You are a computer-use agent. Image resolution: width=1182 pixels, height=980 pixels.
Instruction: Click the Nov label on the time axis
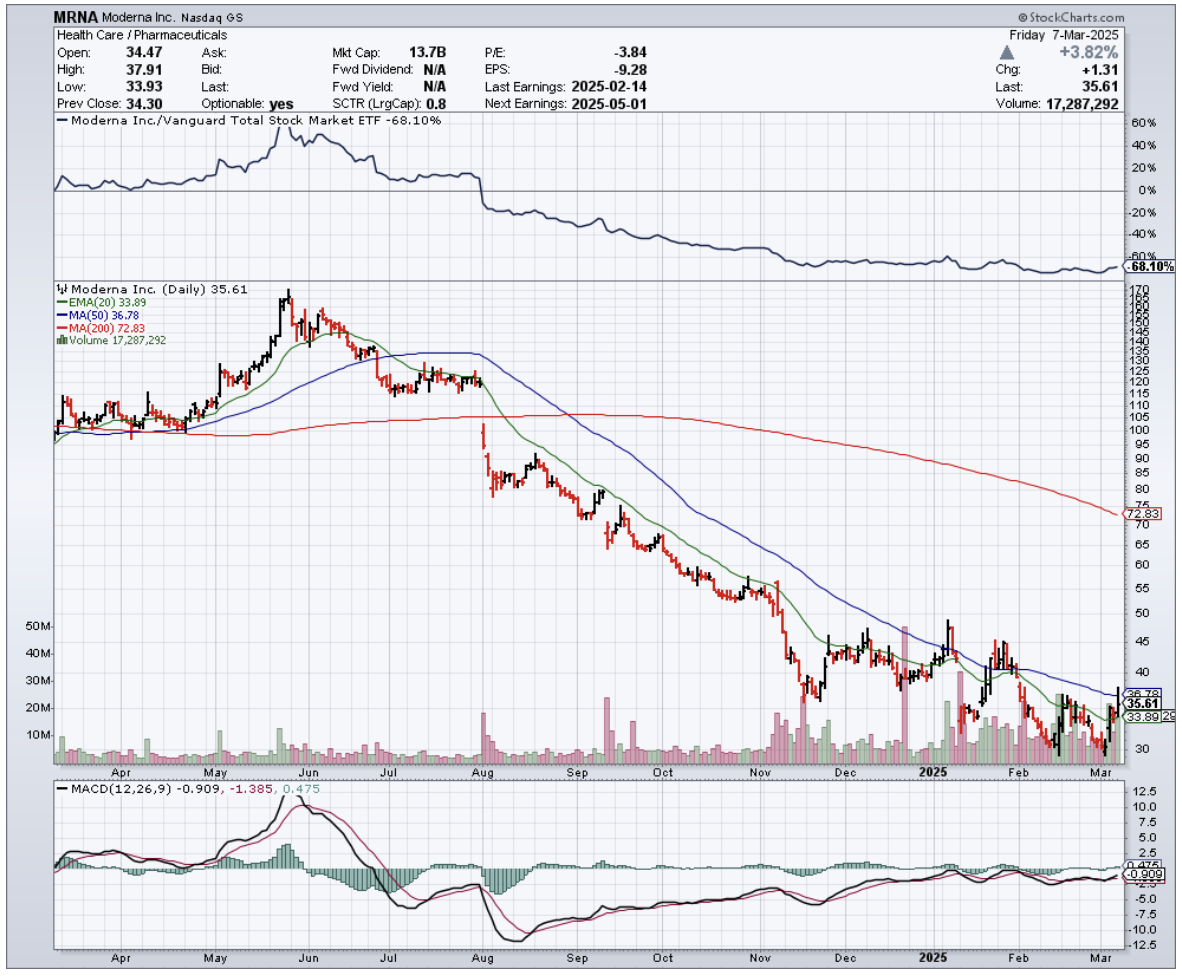tap(763, 773)
